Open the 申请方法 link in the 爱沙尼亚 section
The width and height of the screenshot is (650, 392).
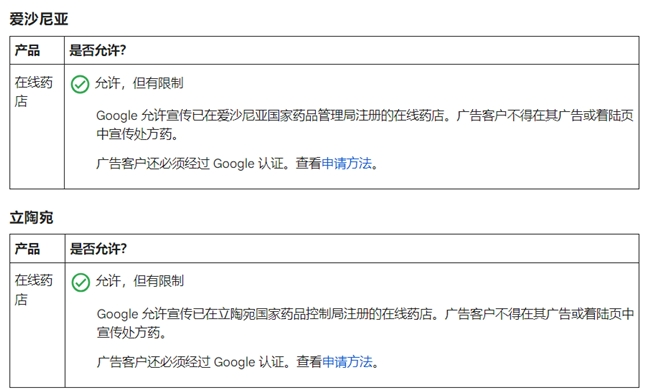(347, 163)
